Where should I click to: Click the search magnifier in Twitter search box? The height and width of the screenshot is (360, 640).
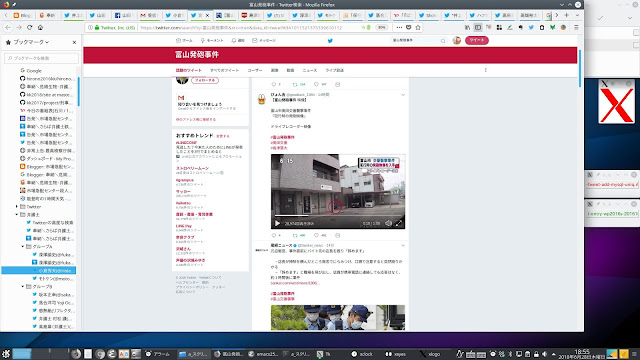443,40
